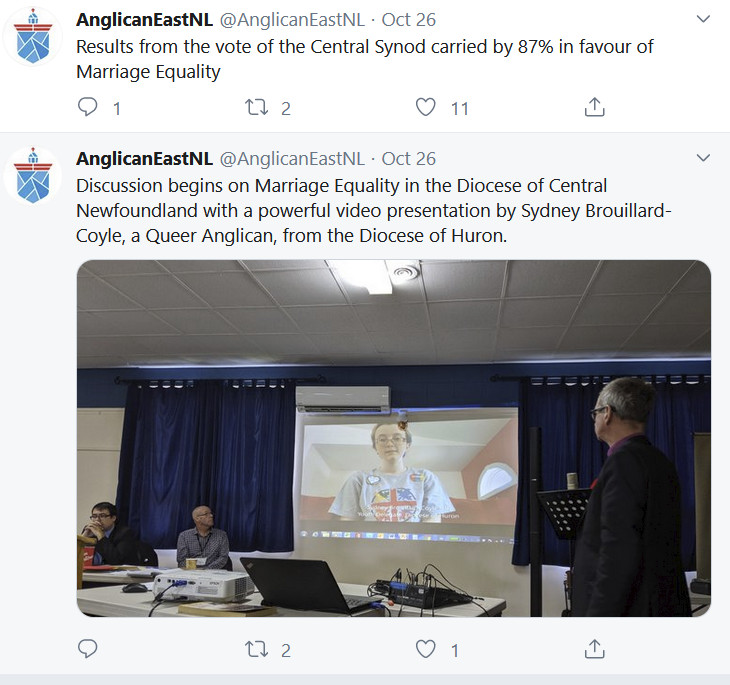Screen dimensions: 730x685
Task: Open the tweet text about 87% vote
Action: point(365,59)
